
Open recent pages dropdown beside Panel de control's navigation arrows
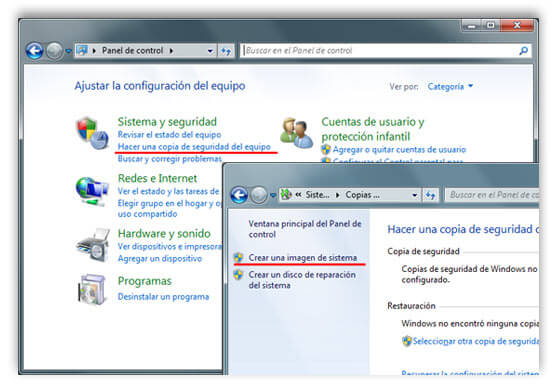click(68, 51)
